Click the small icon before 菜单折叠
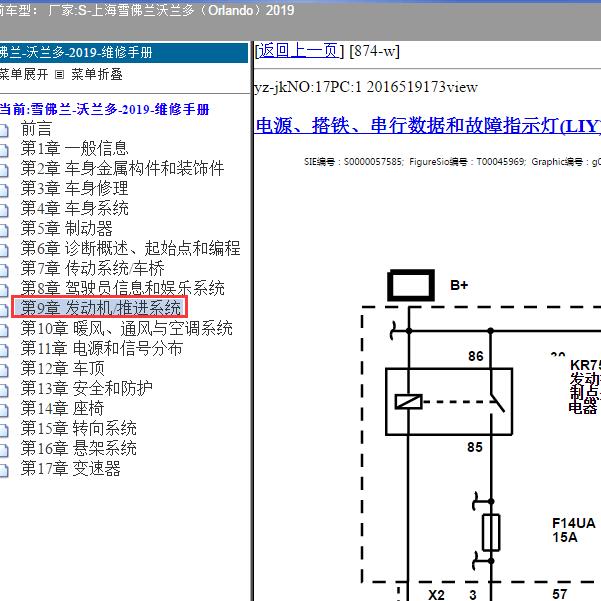601x601 pixels. [59, 74]
